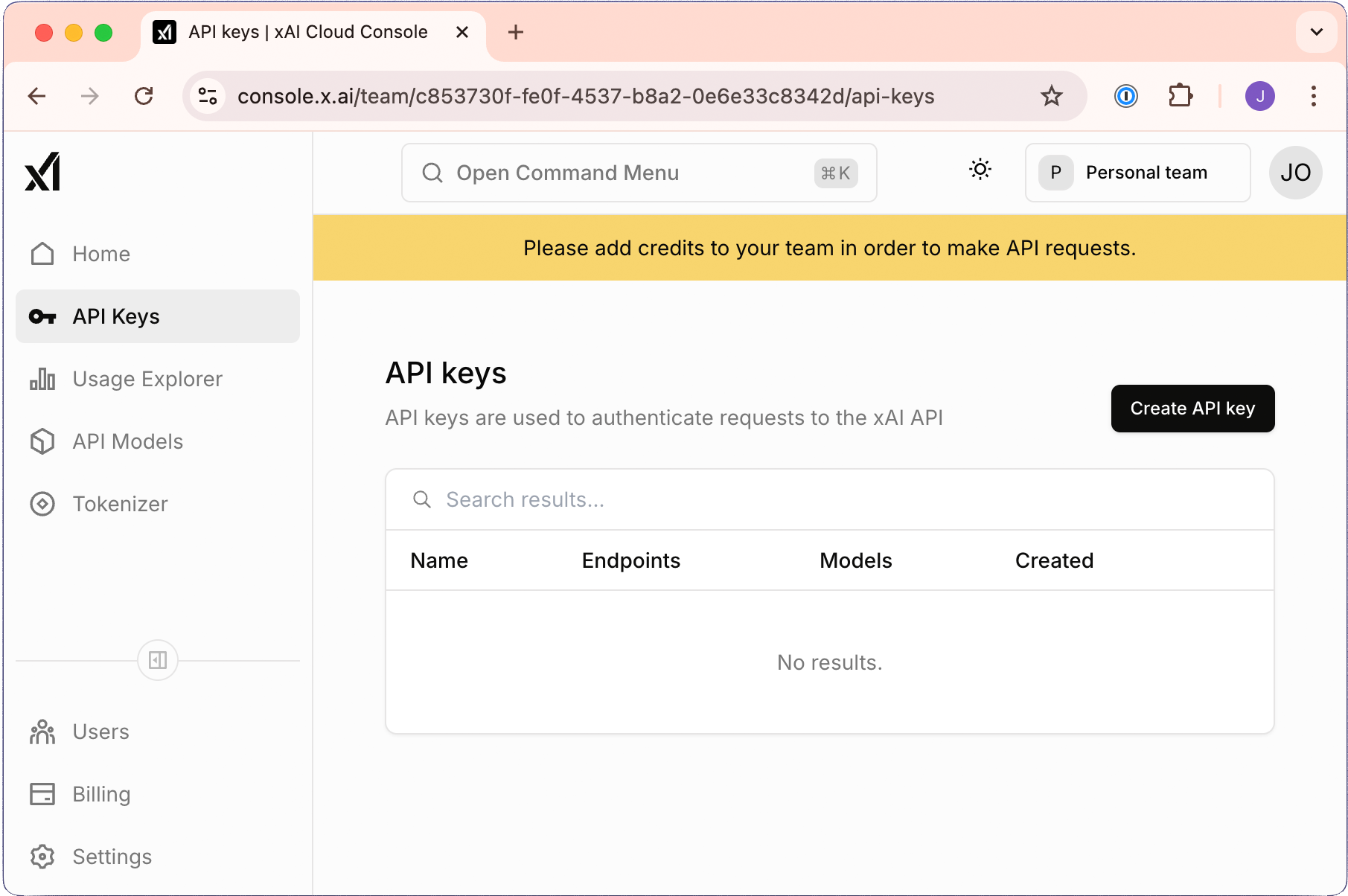Click the Models column header
The width and height of the screenshot is (1348, 896).
click(x=855, y=560)
